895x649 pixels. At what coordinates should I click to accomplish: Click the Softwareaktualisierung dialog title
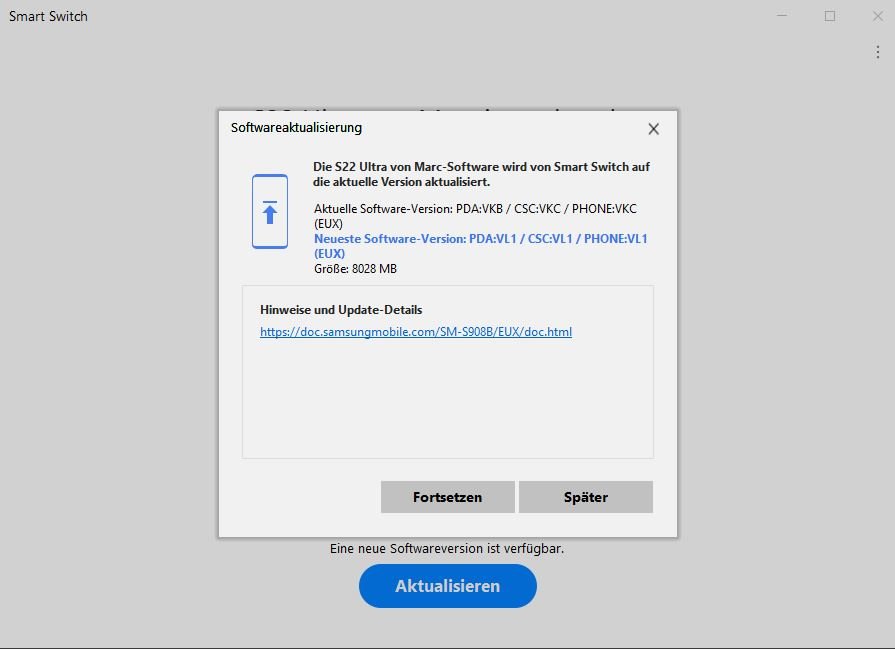tap(296, 128)
